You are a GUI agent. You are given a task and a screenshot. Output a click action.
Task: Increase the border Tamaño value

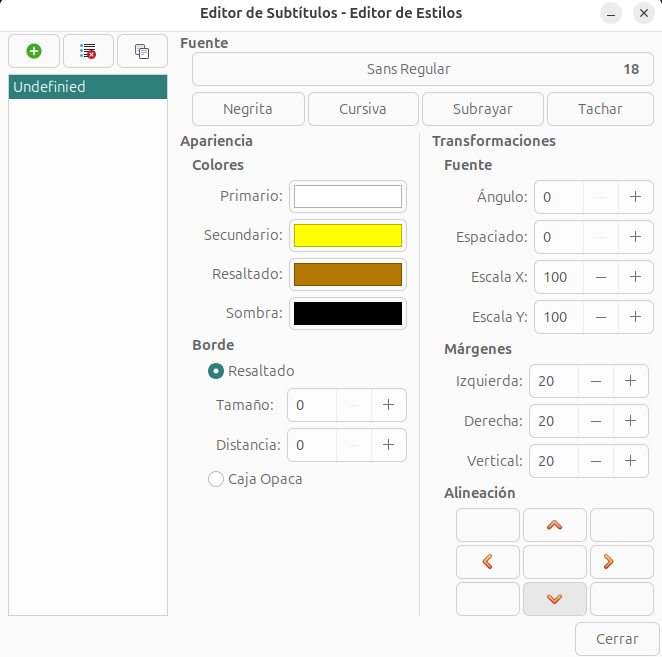coord(388,405)
